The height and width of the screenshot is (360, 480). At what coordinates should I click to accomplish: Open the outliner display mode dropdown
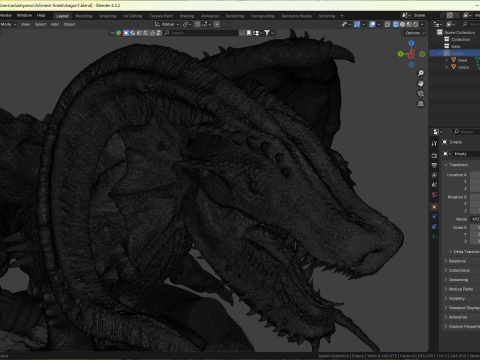450,24
